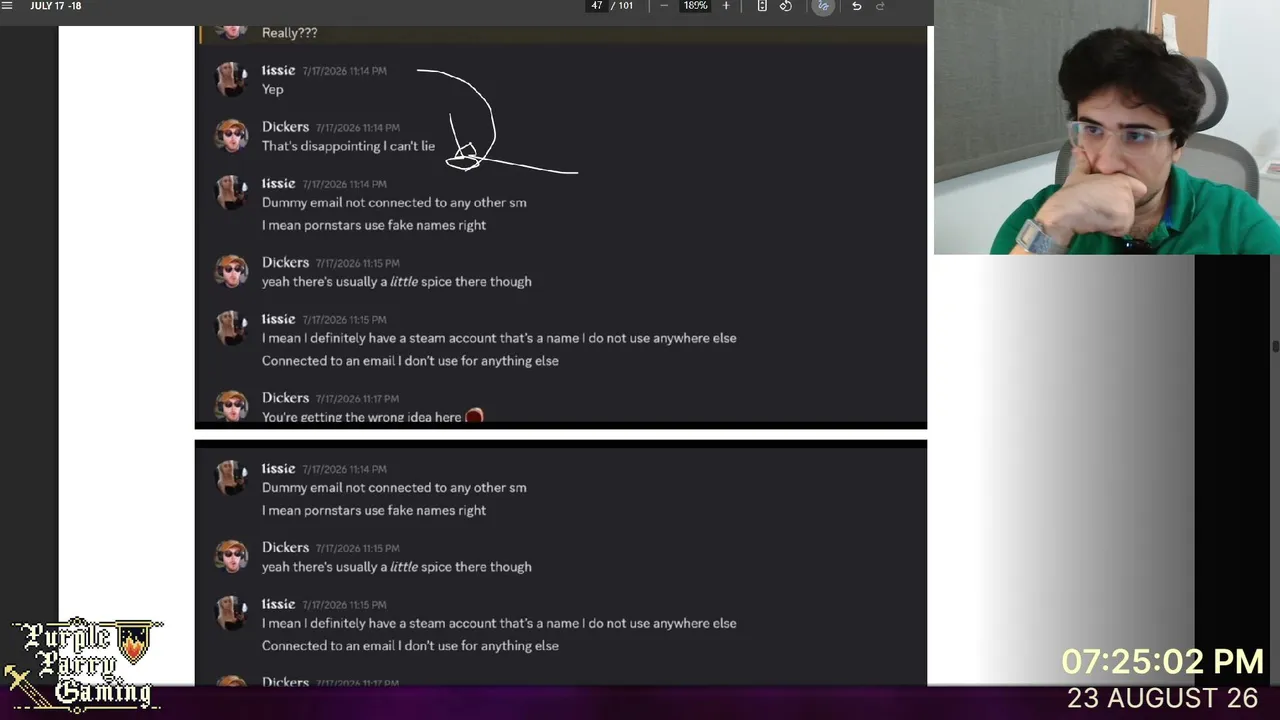The height and width of the screenshot is (720, 1280).
Task: Click the 23 AUGUST 26 date overlay
Action: point(1162,698)
